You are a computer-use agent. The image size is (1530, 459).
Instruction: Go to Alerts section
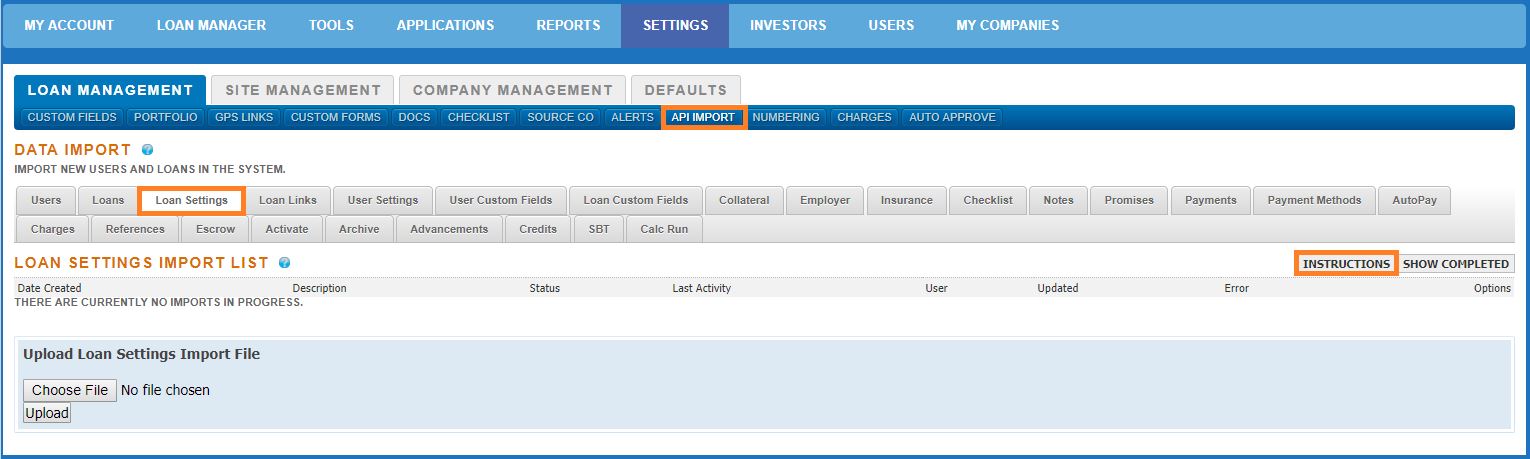click(x=632, y=117)
